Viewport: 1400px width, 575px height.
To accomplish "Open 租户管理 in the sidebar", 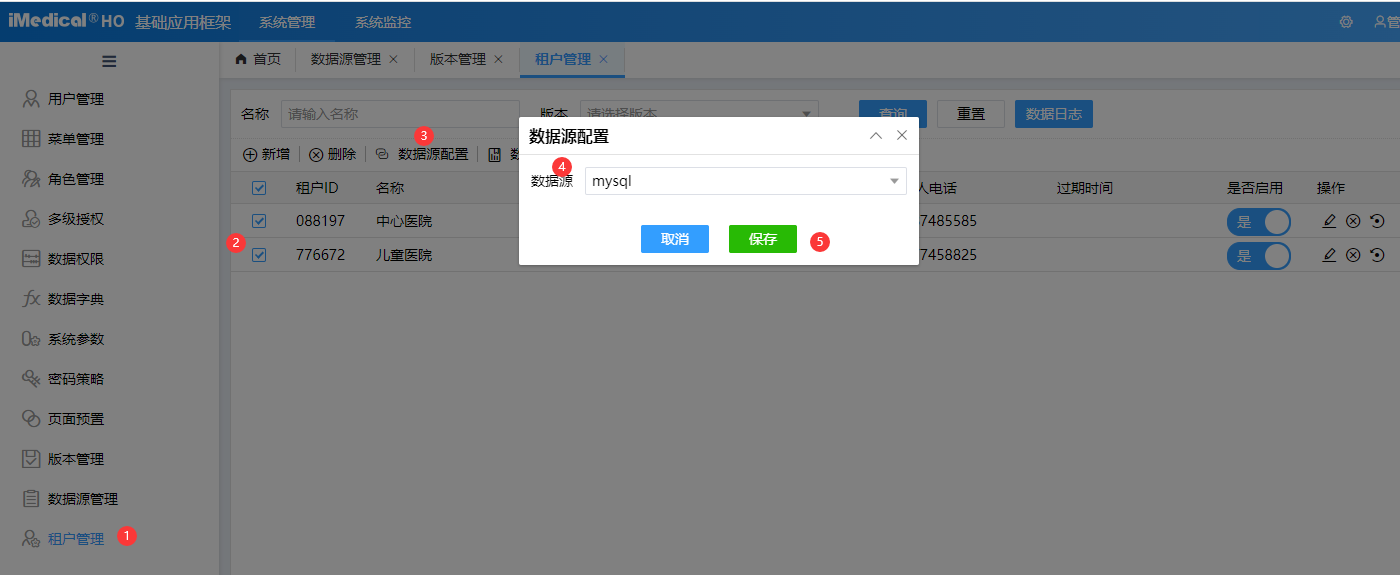I will pyautogui.click(x=64, y=539).
